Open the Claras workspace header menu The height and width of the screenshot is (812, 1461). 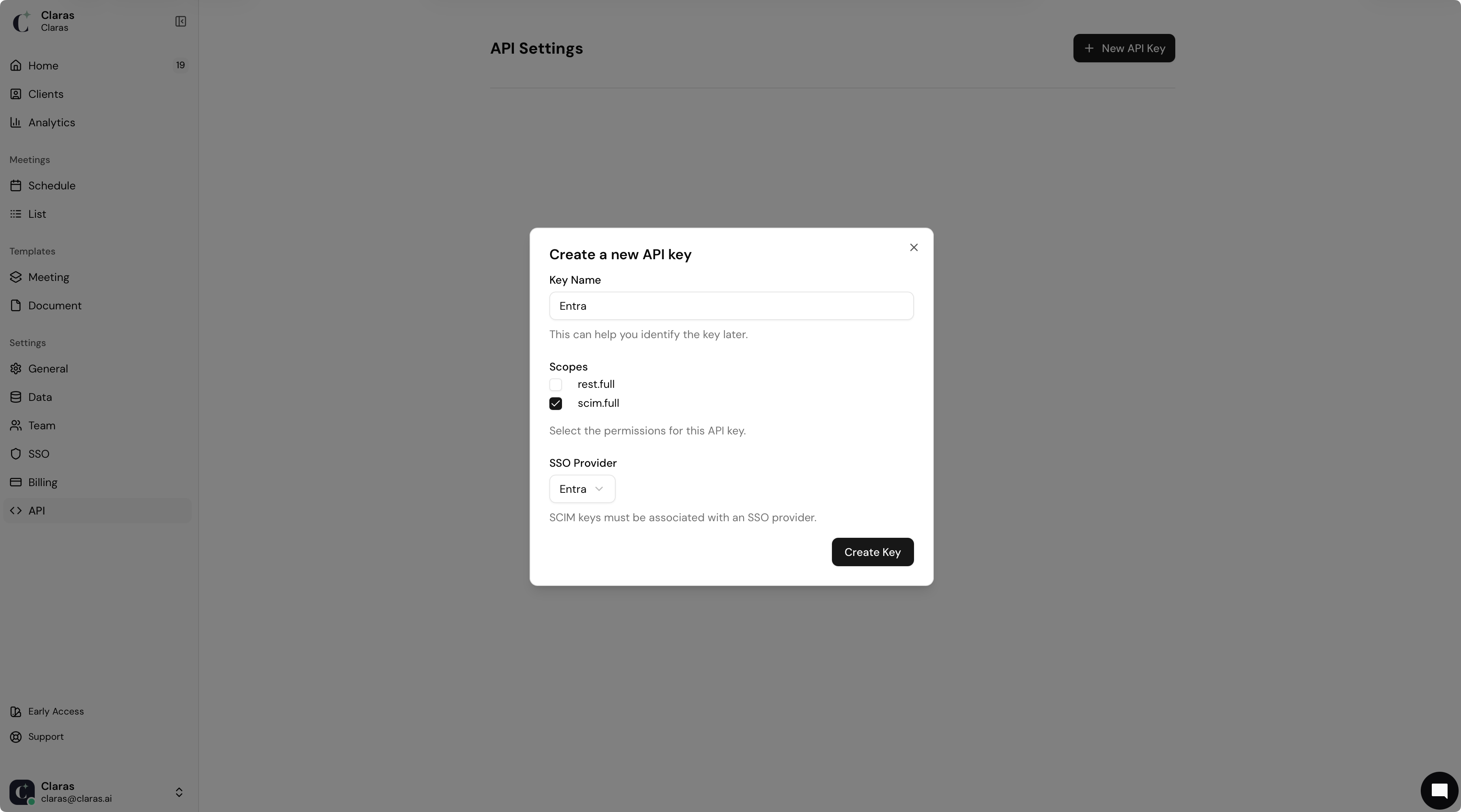(57, 21)
